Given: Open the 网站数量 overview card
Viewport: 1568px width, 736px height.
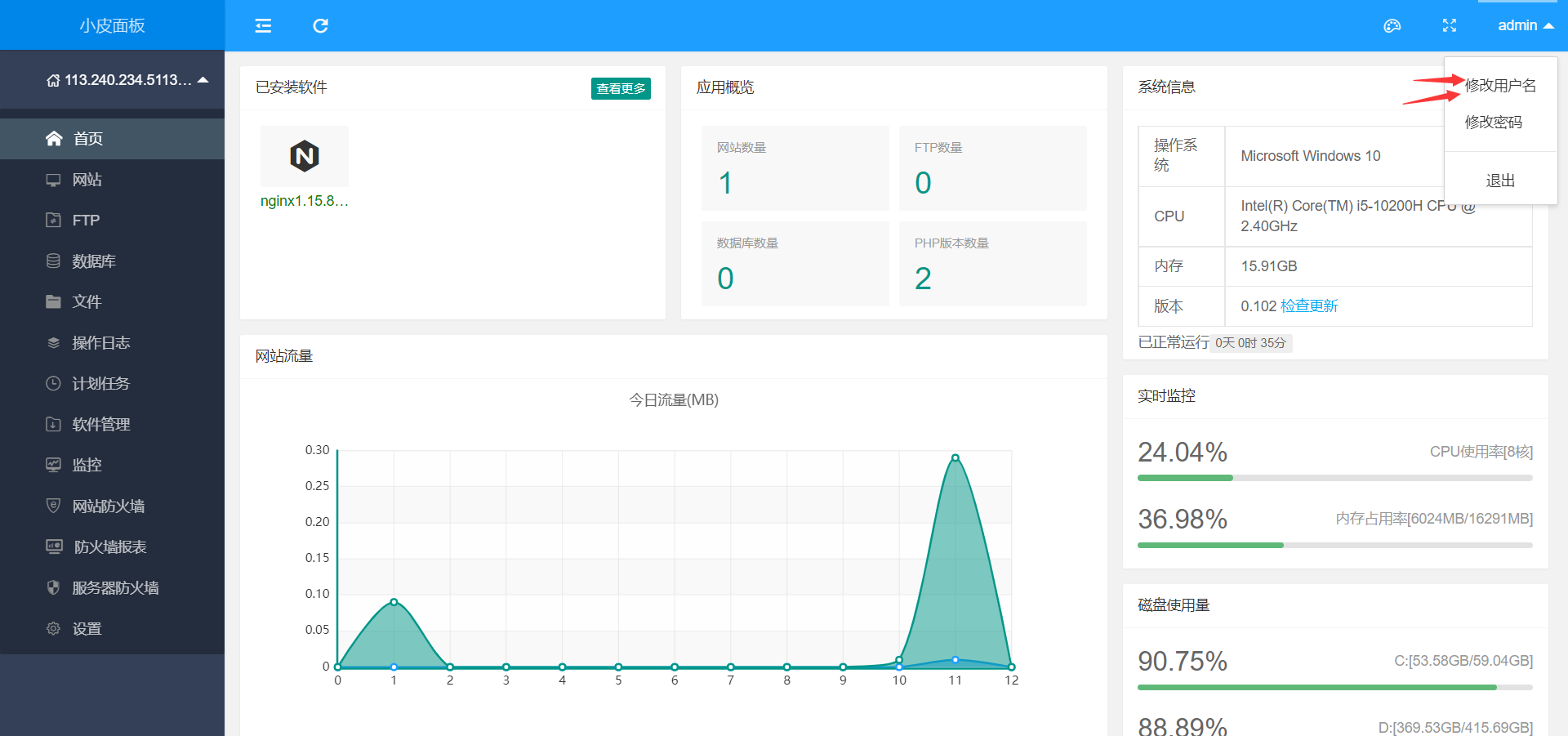Looking at the screenshot, I should [x=795, y=168].
